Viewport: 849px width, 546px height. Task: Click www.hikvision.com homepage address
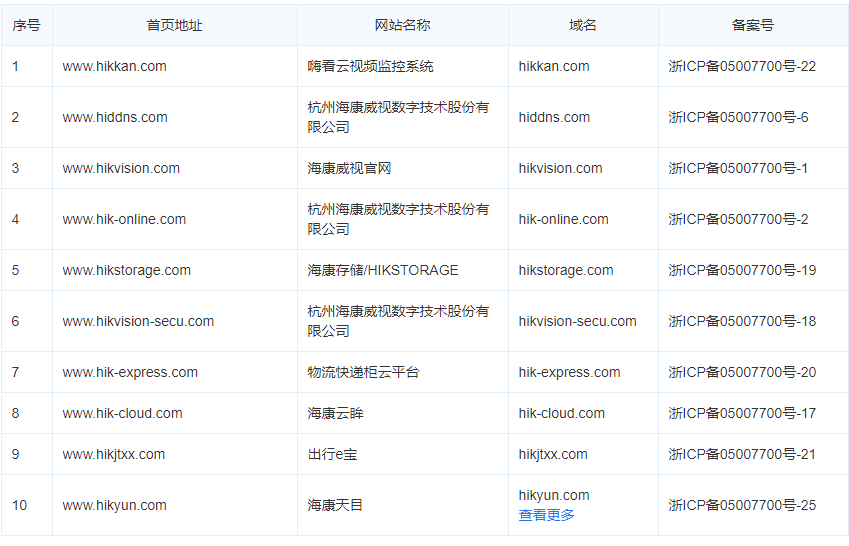click(121, 168)
